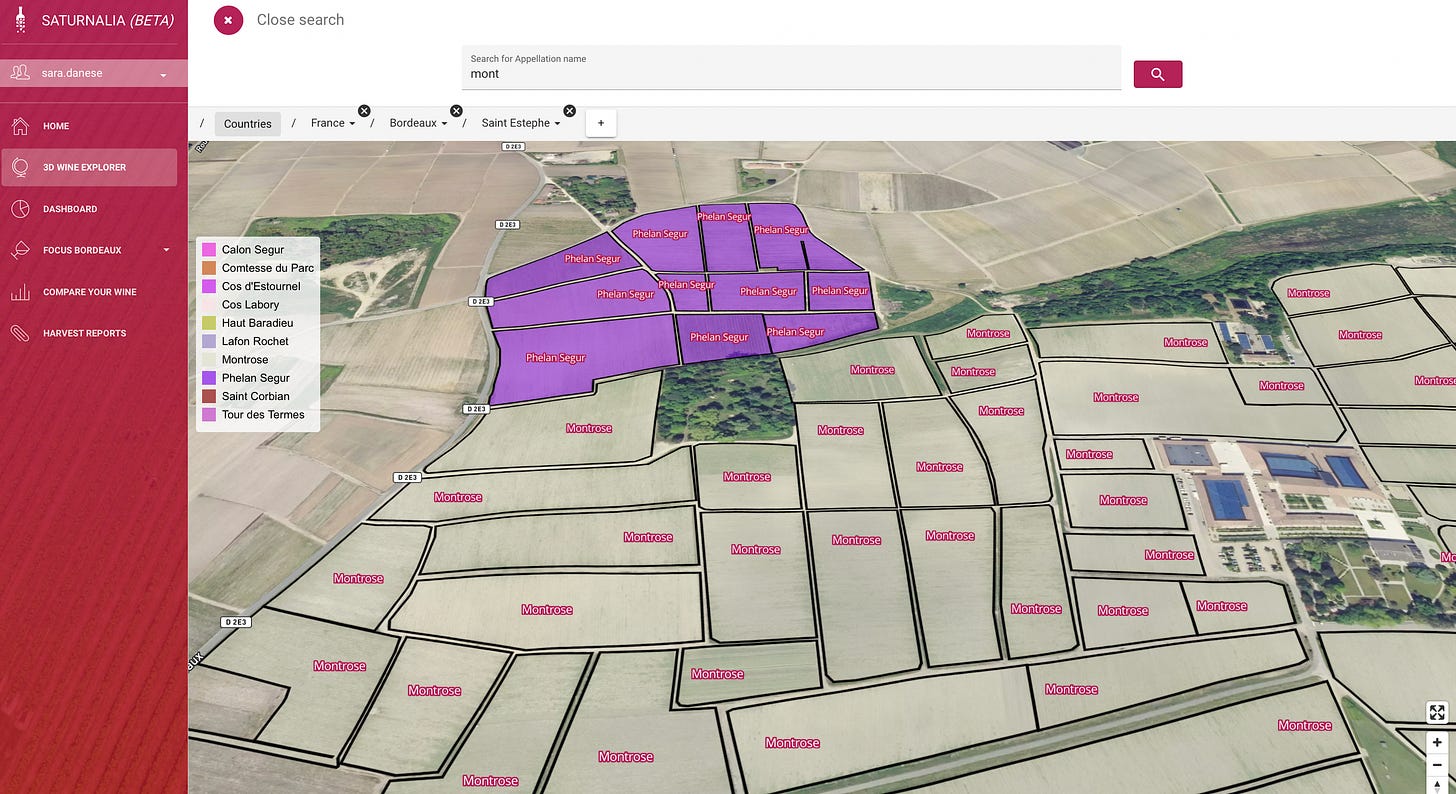
Task: Click the user avatar icon beside sara.danese
Action: (21, 73)
